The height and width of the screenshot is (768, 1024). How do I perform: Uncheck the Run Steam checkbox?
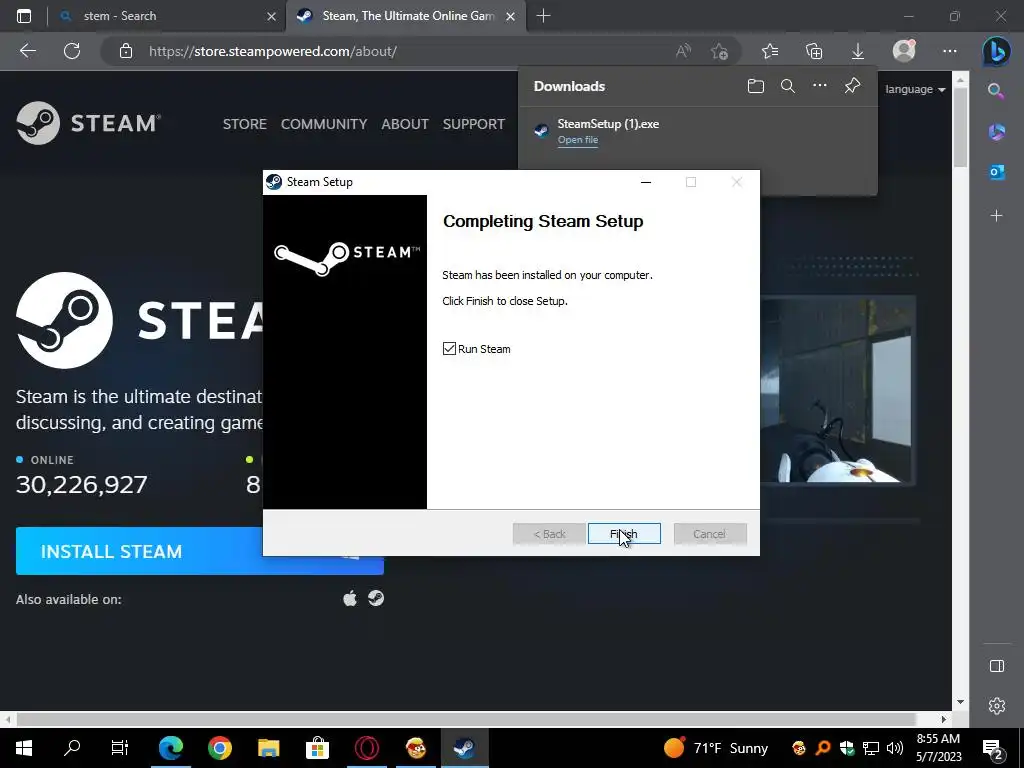point(449,349)
